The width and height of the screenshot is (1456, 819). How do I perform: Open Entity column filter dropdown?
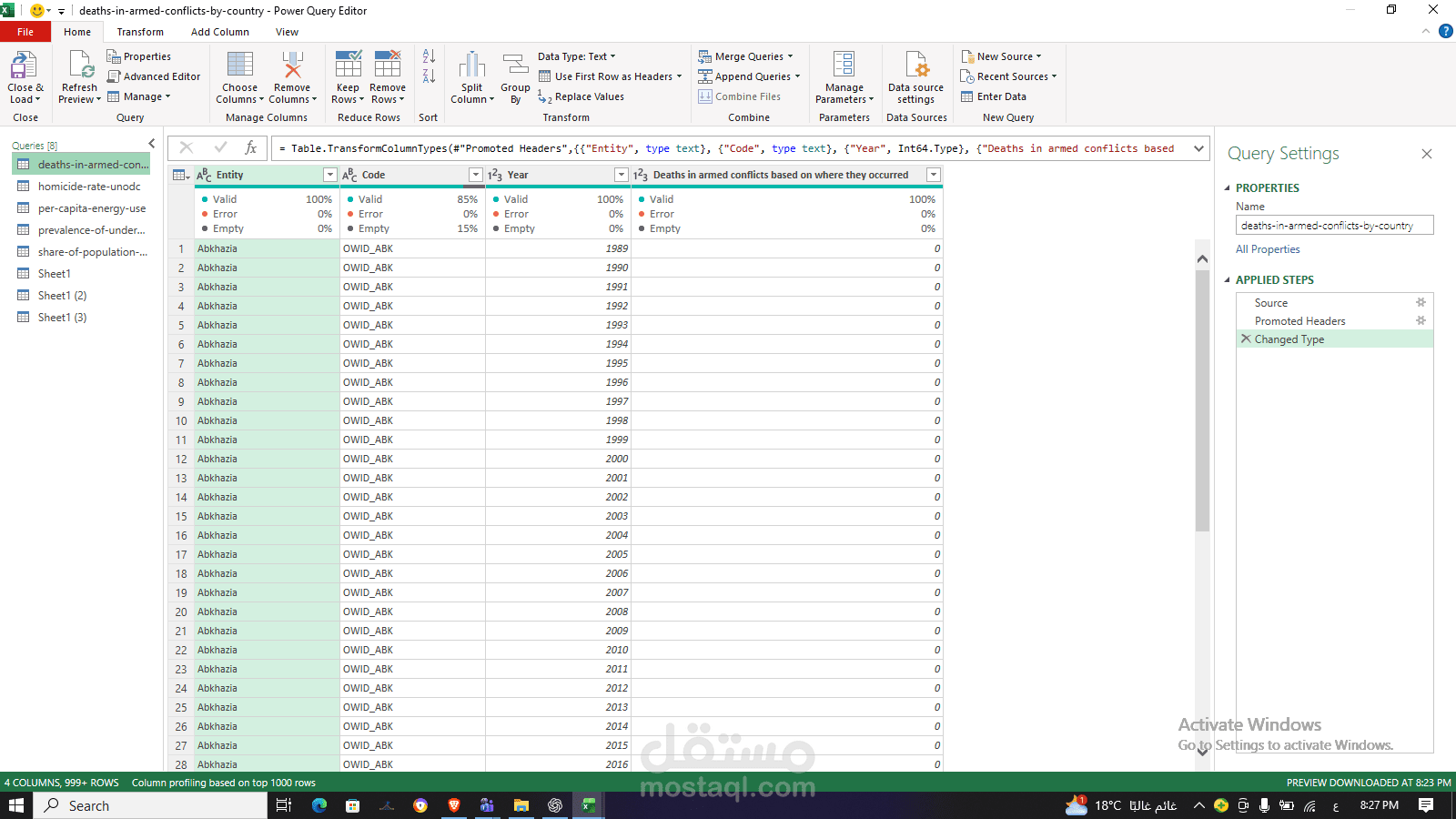coord(330,175)
